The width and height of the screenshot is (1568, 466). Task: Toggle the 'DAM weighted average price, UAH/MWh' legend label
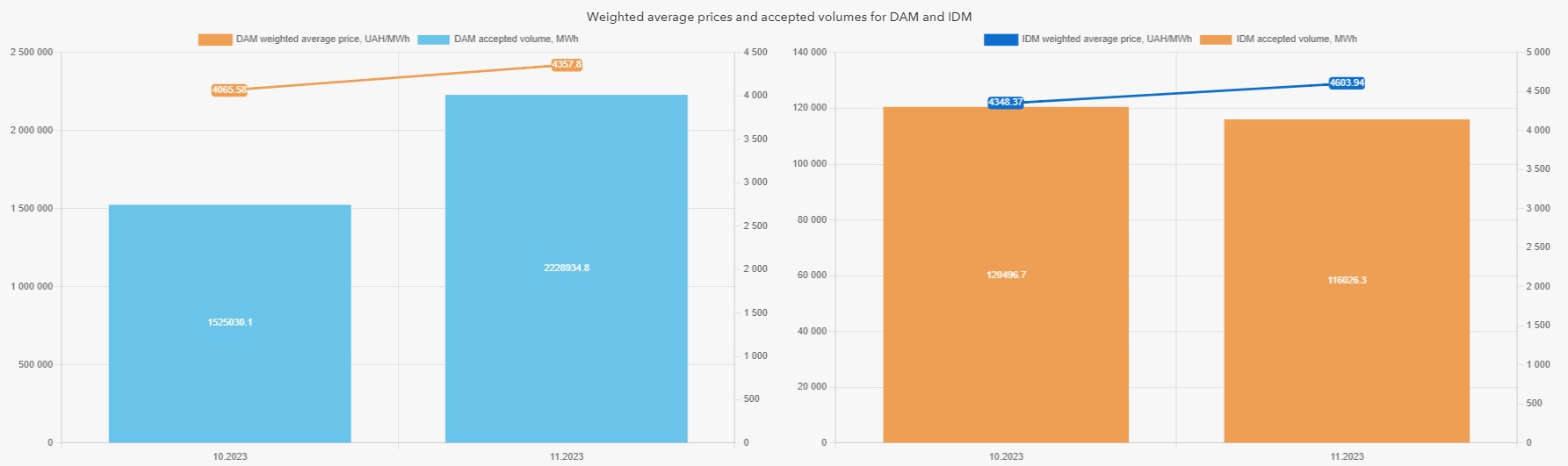tap(322, 39)
